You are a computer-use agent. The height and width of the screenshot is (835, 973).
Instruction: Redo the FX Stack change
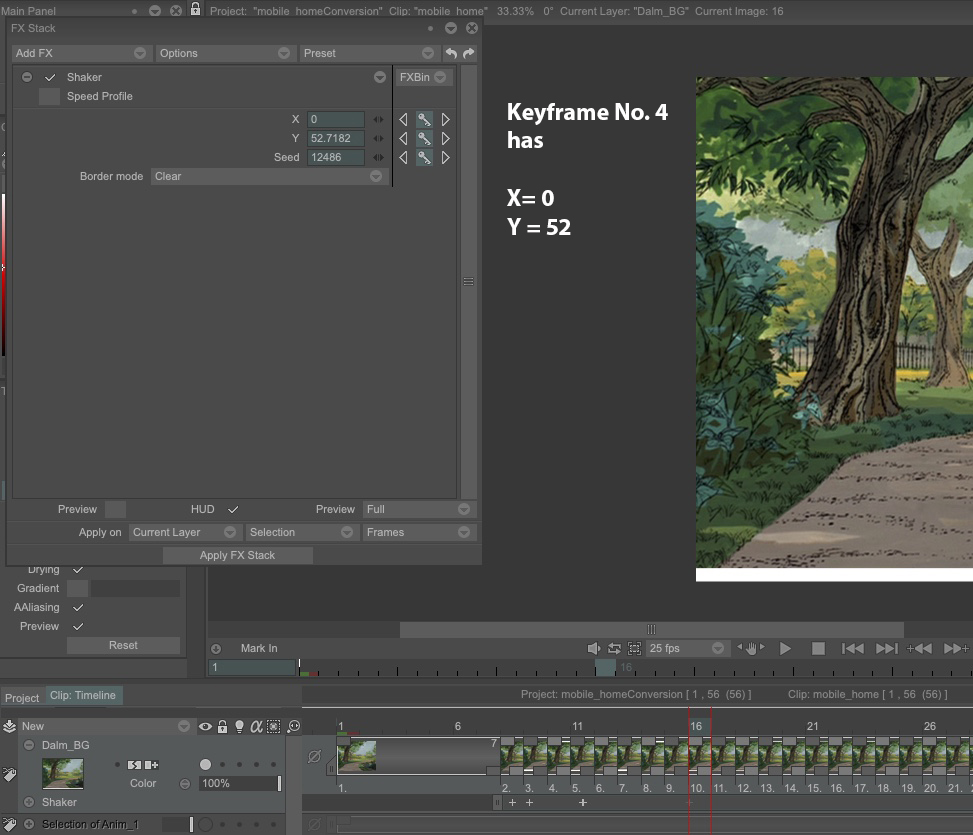click(x=469, y=53)
